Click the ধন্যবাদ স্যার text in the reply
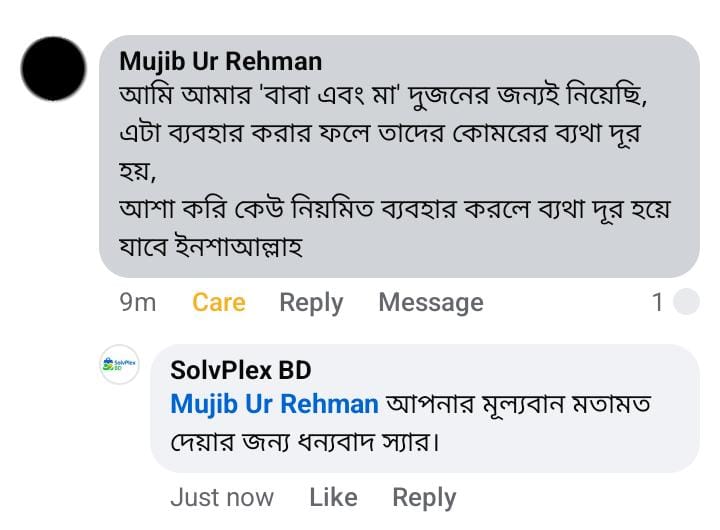 coord(369,440)
